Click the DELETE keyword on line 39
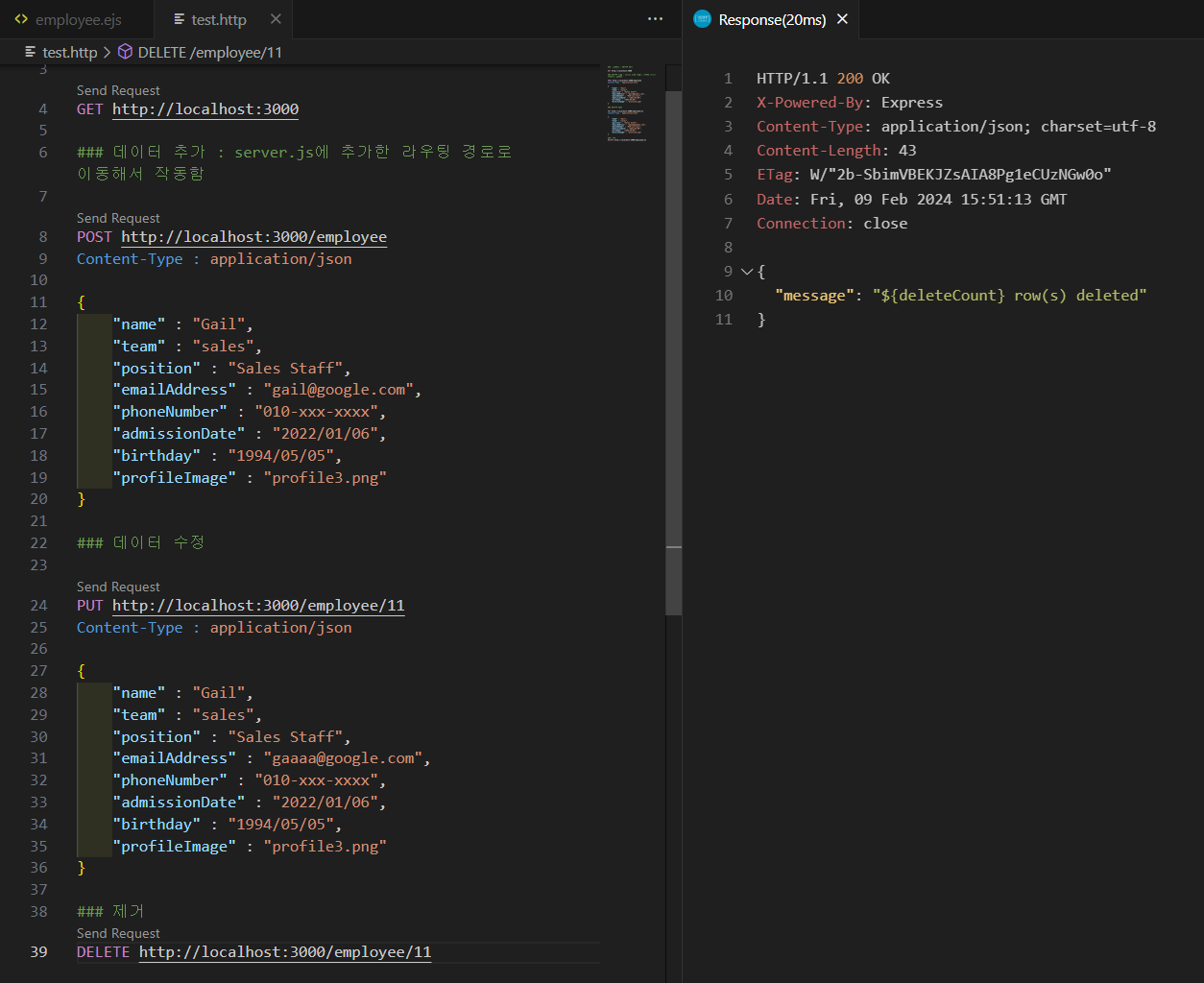This screenshot has width=1204, height=983. tap(103, 952)
